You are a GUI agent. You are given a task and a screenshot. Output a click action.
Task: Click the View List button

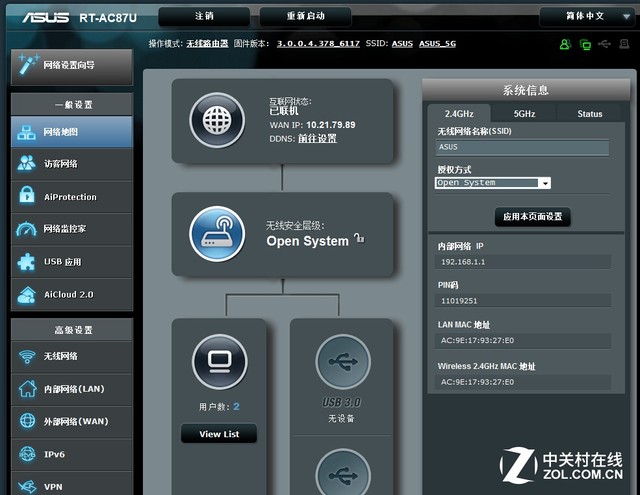click(219, 434)
